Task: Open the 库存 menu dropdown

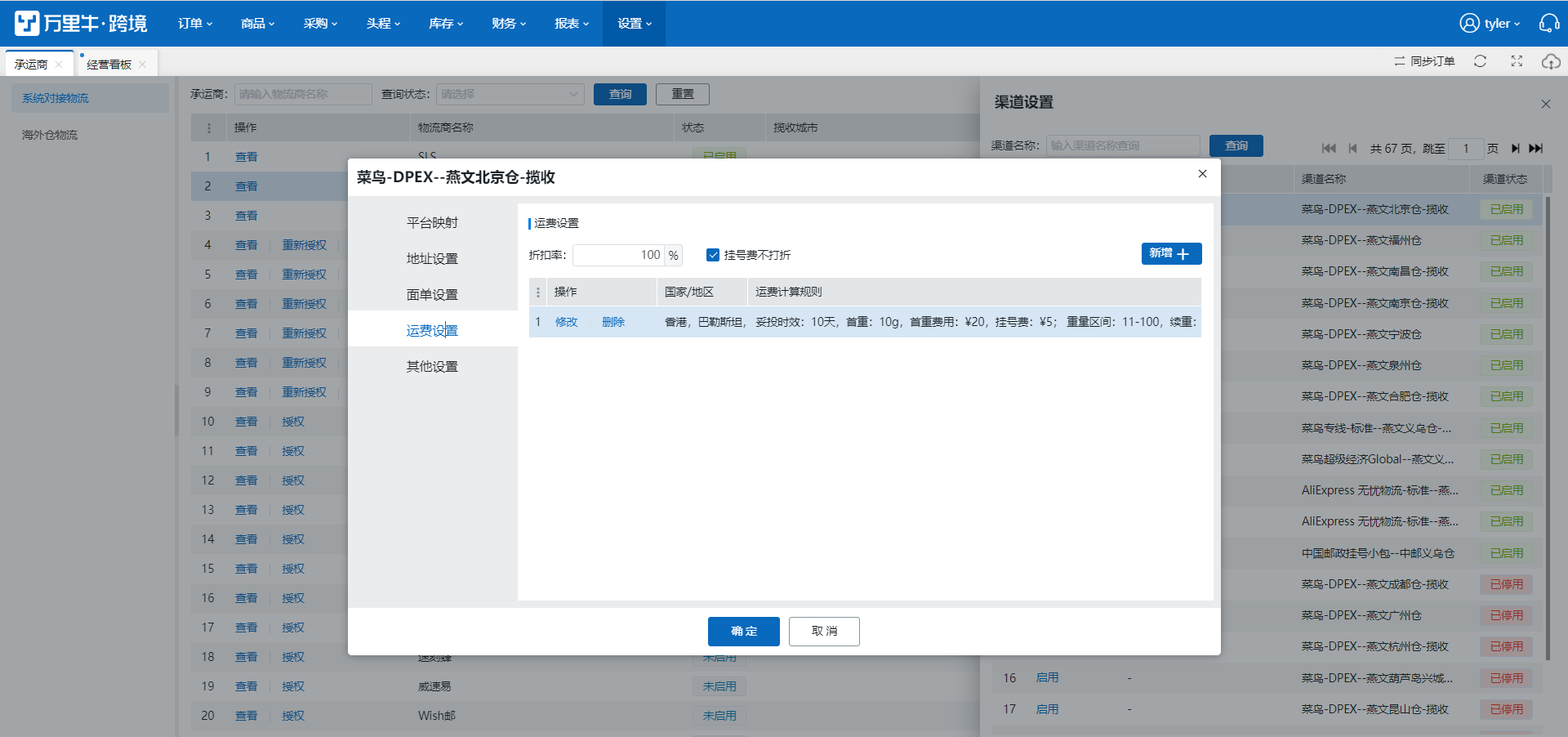Action: (x=446, y=24)
